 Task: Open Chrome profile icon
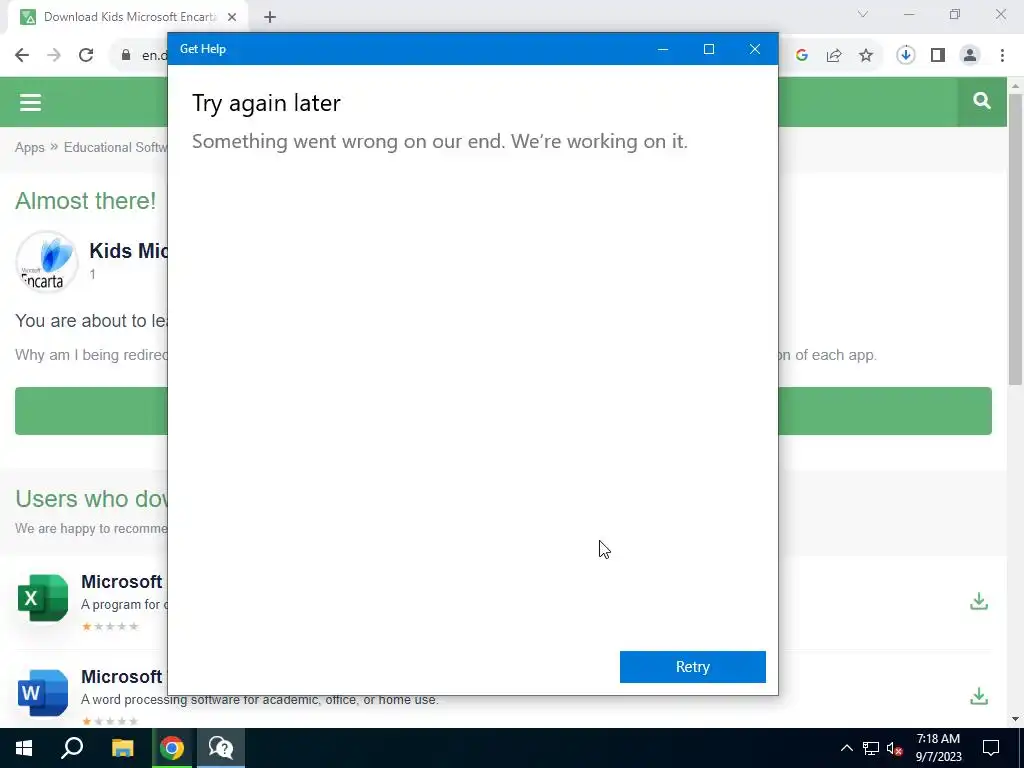(x=970, y=56)
